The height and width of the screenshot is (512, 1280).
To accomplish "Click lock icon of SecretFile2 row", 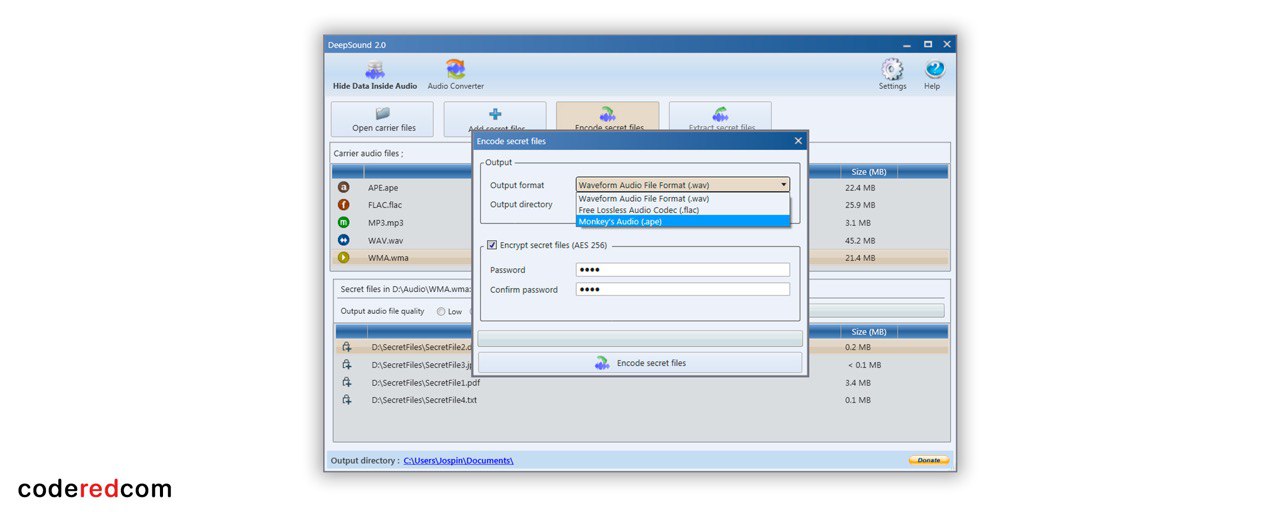I will [347, 347].
